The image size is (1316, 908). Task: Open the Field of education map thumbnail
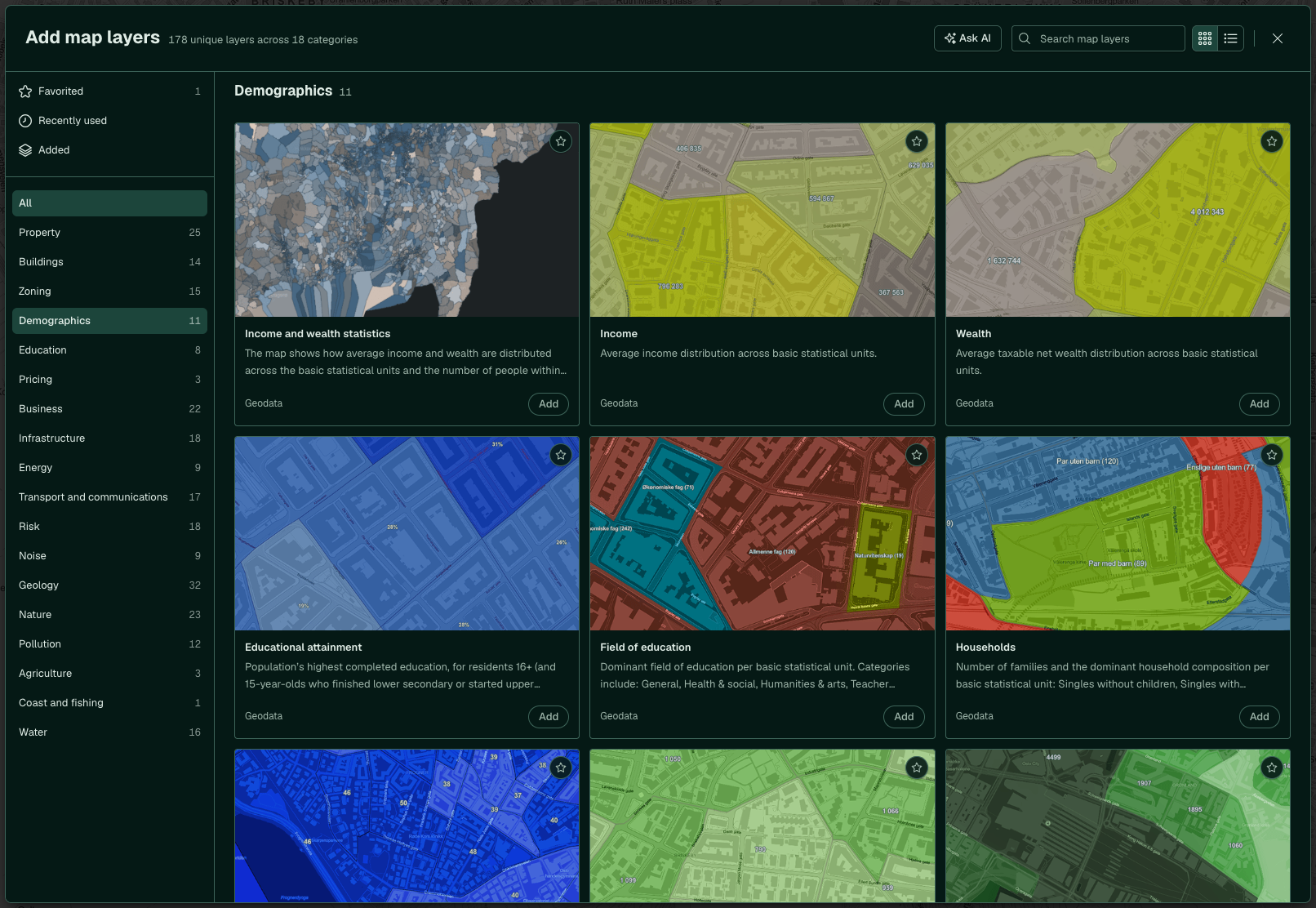[x=762, y=533]
